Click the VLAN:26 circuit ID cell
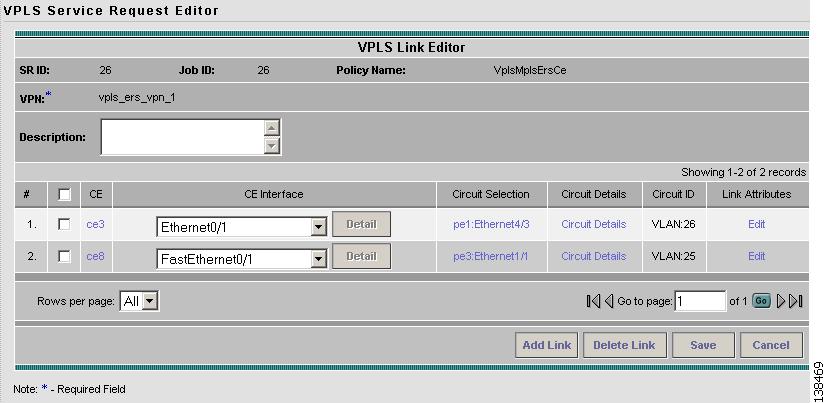 674,224
